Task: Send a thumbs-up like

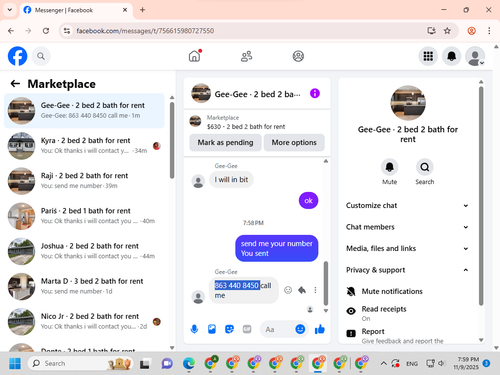Action: (320, 329)
